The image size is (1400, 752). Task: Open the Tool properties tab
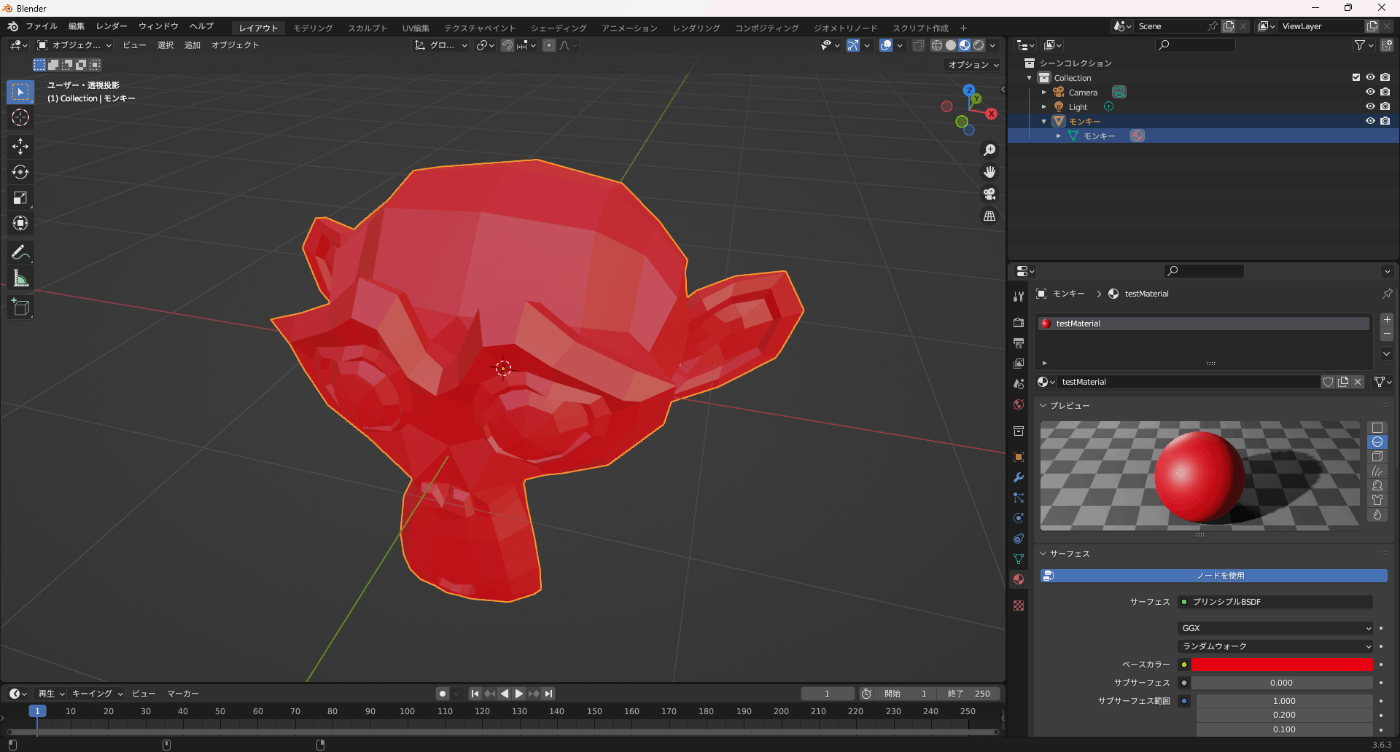point(1018,297)
